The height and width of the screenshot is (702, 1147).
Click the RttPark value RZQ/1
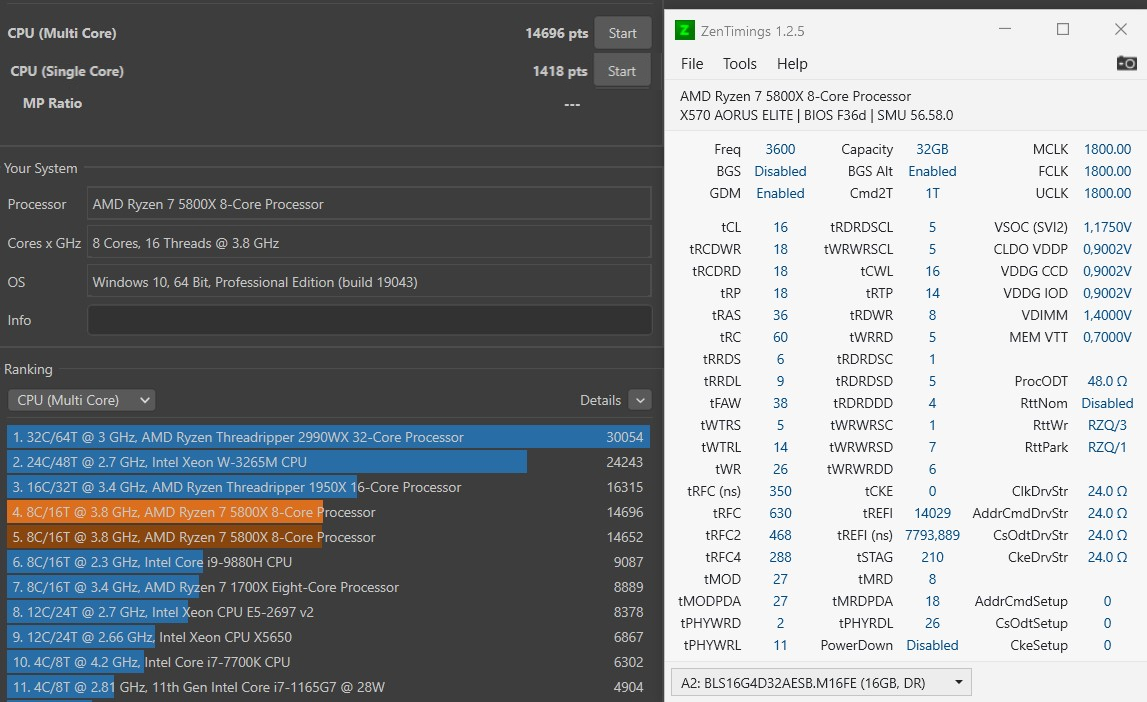tap(1107, 447)
